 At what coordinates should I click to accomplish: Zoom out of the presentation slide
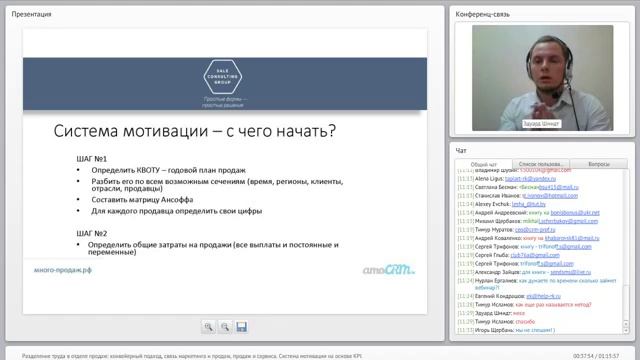click(x=225, y=327)
